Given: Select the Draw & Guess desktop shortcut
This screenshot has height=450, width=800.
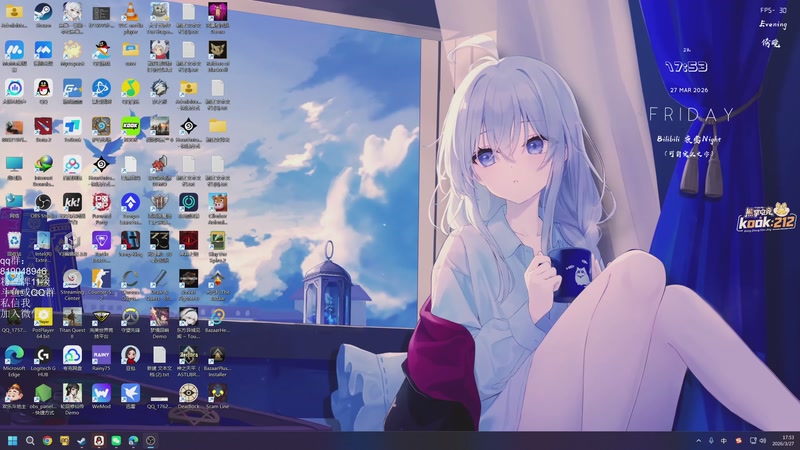Looking at the screenshot, I should click(x=160, y=285).
